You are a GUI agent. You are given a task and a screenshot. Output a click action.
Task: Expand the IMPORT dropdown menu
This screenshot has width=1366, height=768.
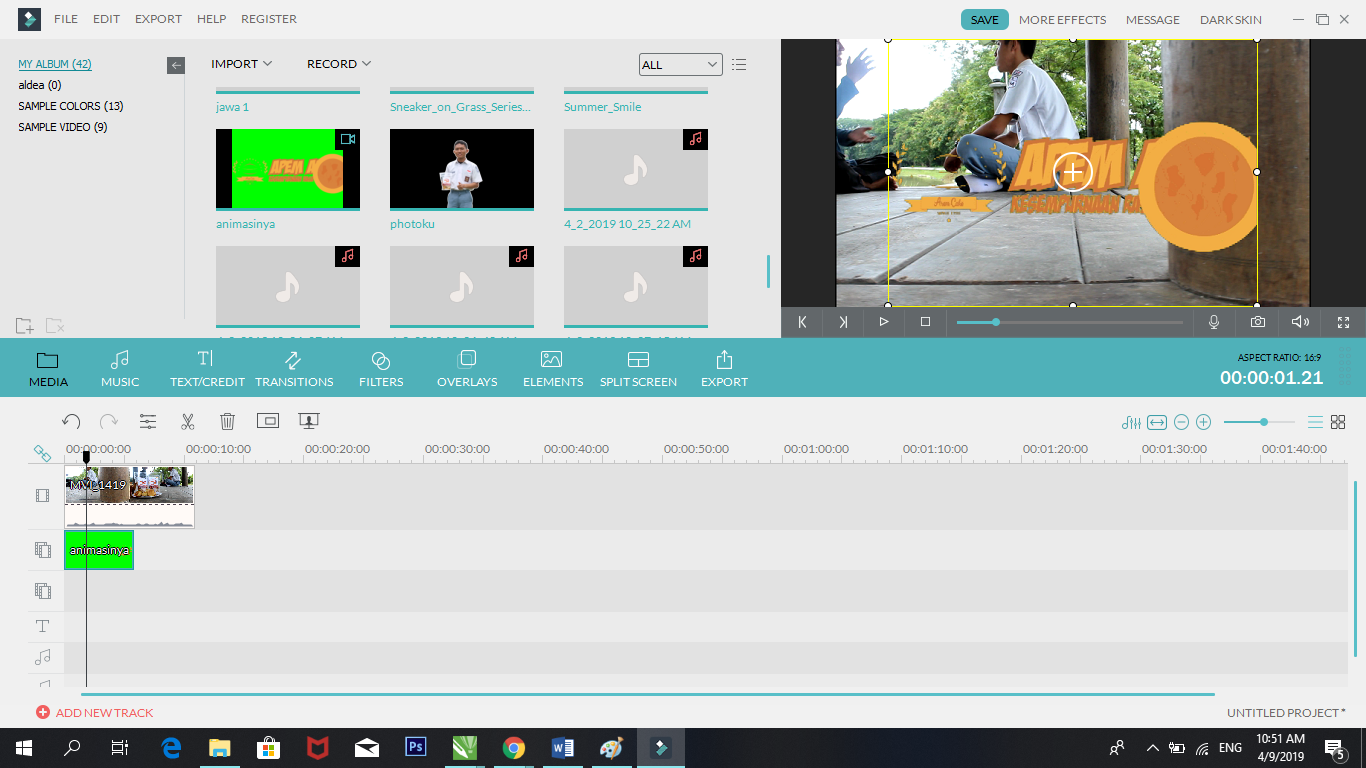coord(241,63)
